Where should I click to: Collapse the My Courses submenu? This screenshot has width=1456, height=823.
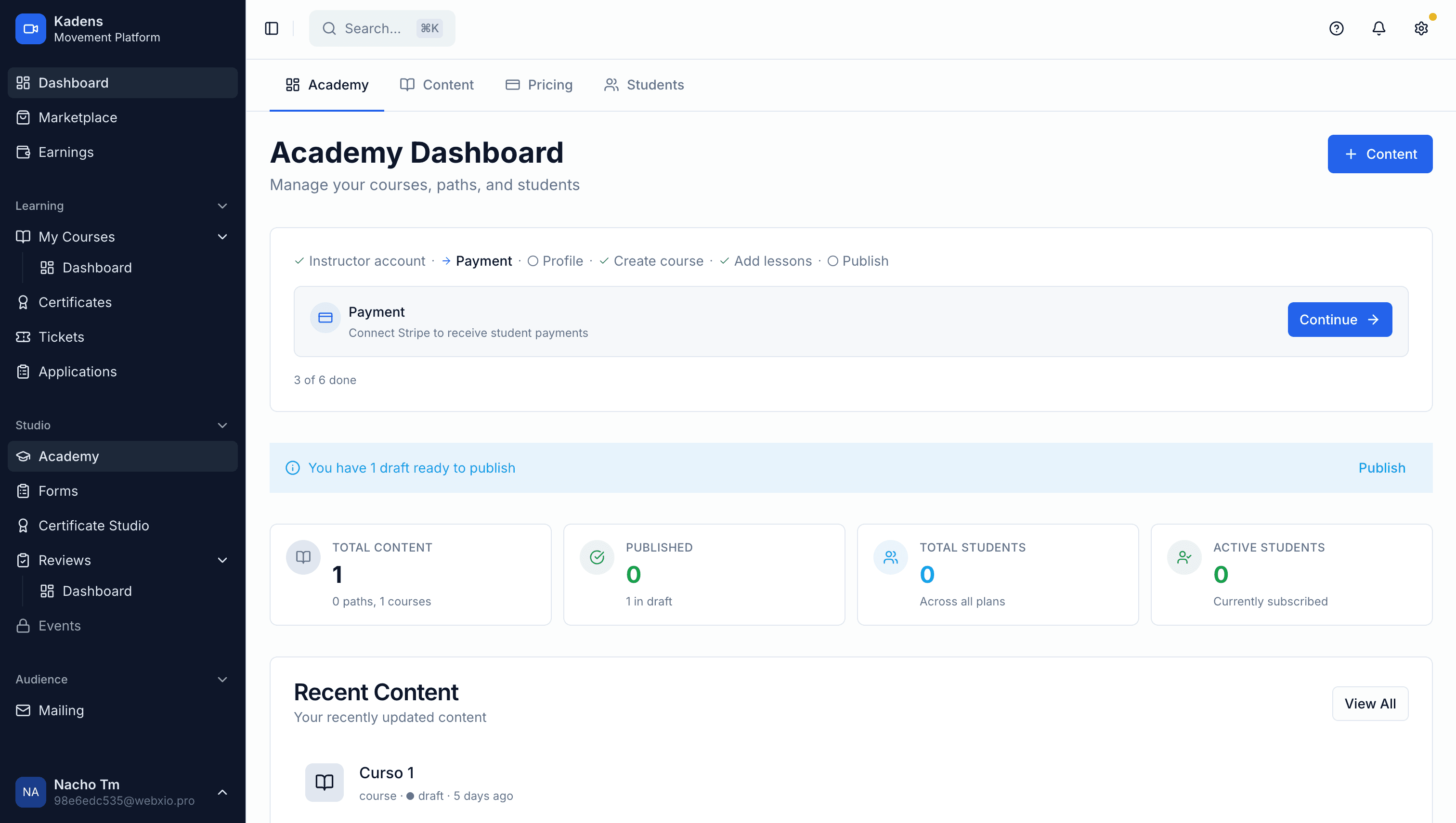pyautogui.click(x=222, y=237)
